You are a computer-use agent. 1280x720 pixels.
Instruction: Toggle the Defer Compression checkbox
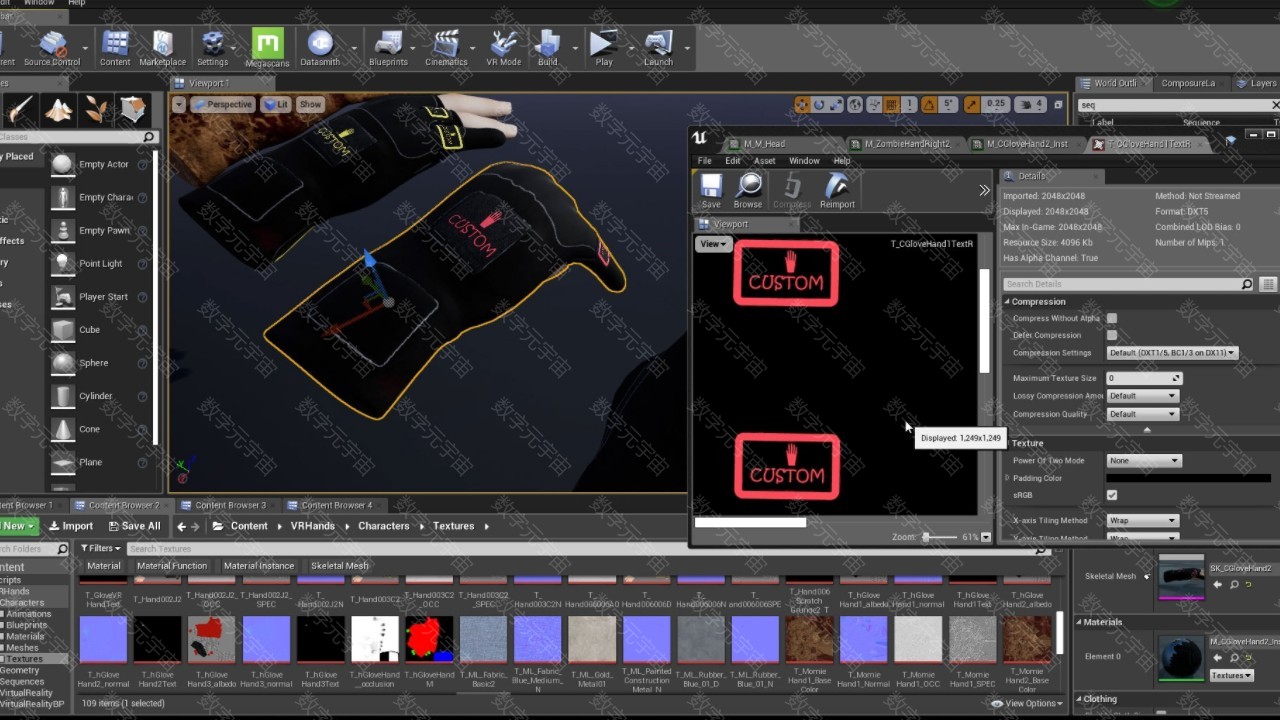pyautogui.click(x=1112, y=335)
